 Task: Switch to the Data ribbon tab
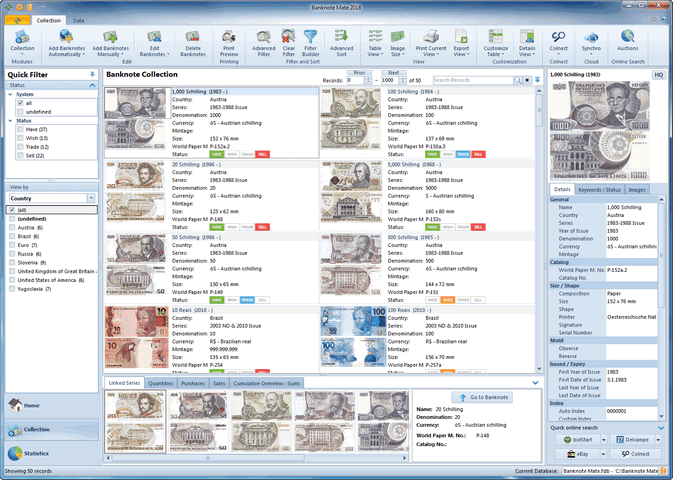tap(78, 20)
